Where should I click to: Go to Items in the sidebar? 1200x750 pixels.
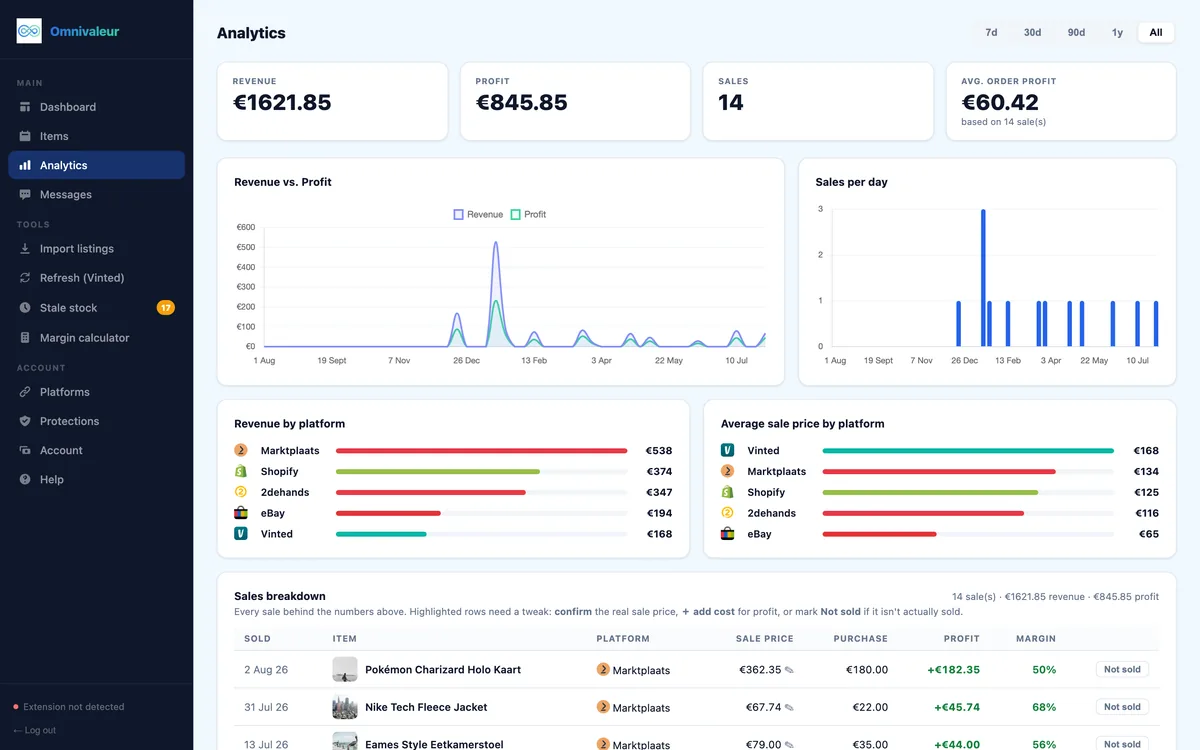pos(96,136)
